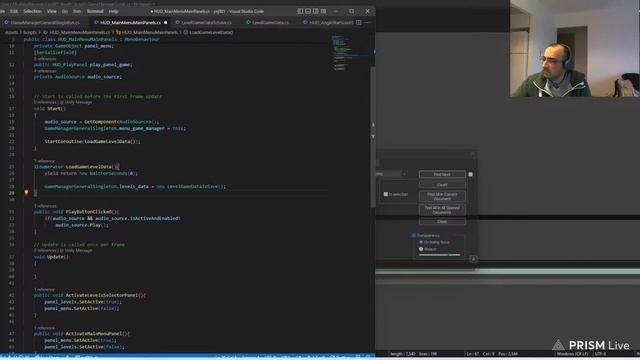Click ActivateLevelsSelectorPanel method name
This screenshot has width=640, height=360.
click(101, 295)
